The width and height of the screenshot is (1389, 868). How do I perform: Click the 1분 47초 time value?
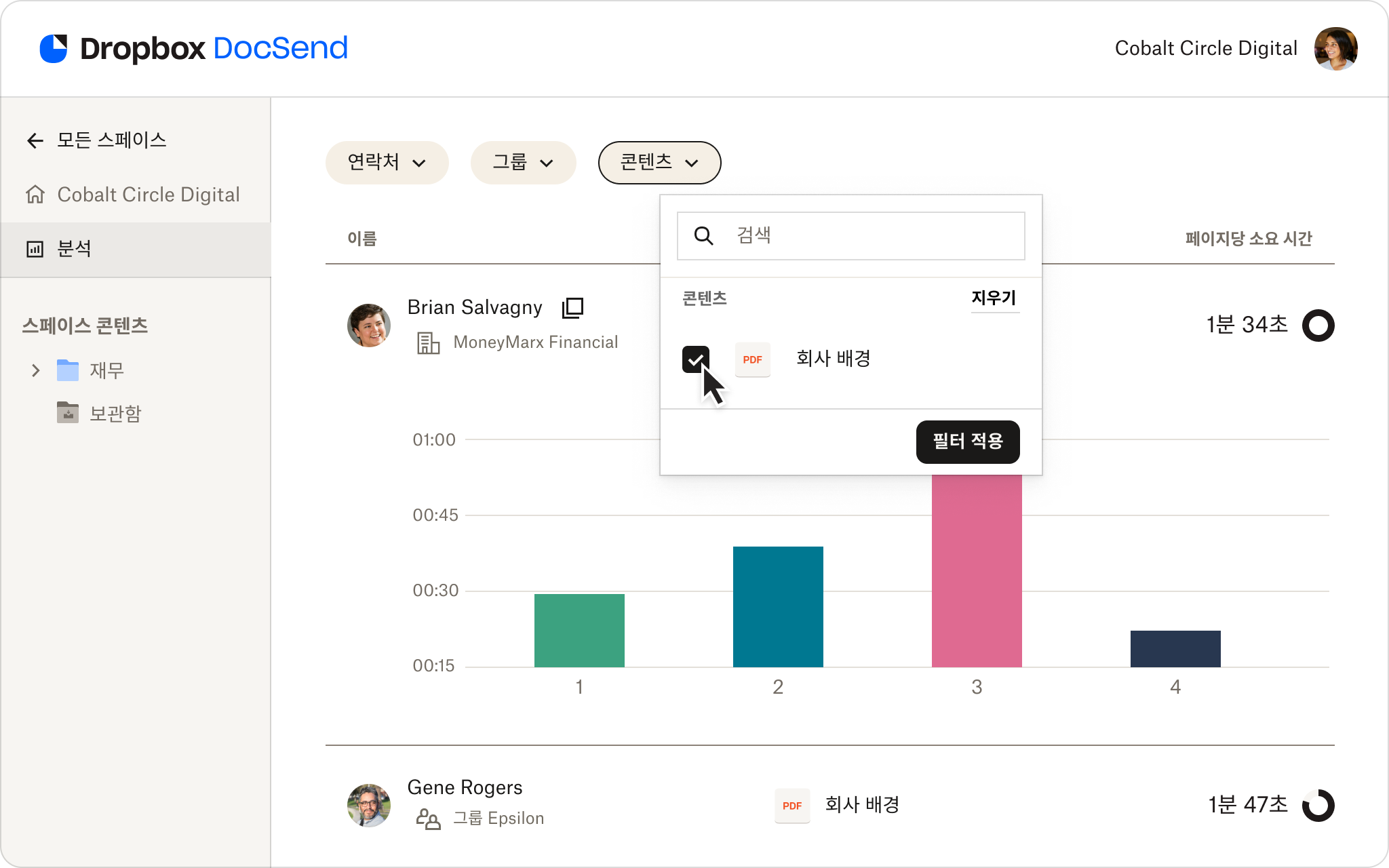point(1248,805)
